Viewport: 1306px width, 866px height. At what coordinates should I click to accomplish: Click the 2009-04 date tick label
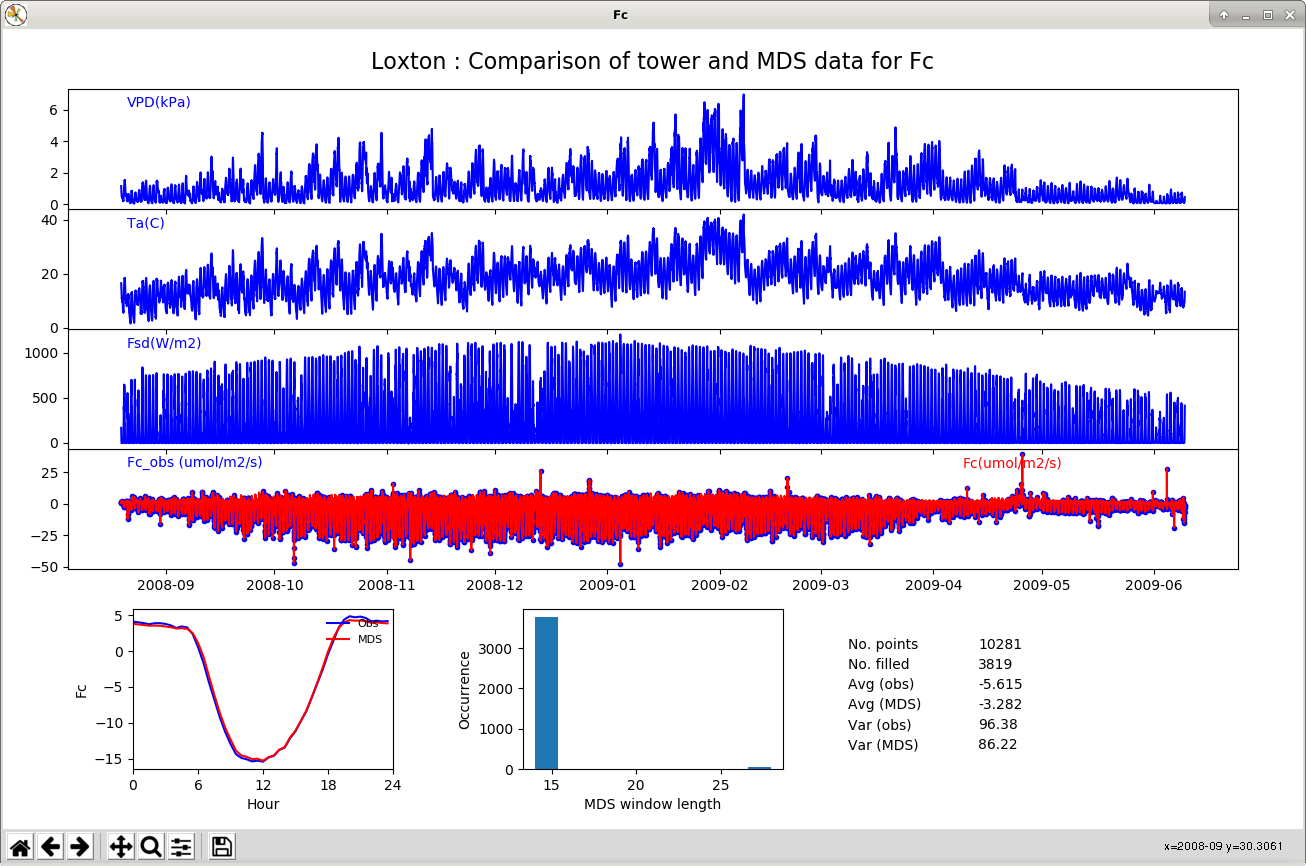[x=933, y=584]
